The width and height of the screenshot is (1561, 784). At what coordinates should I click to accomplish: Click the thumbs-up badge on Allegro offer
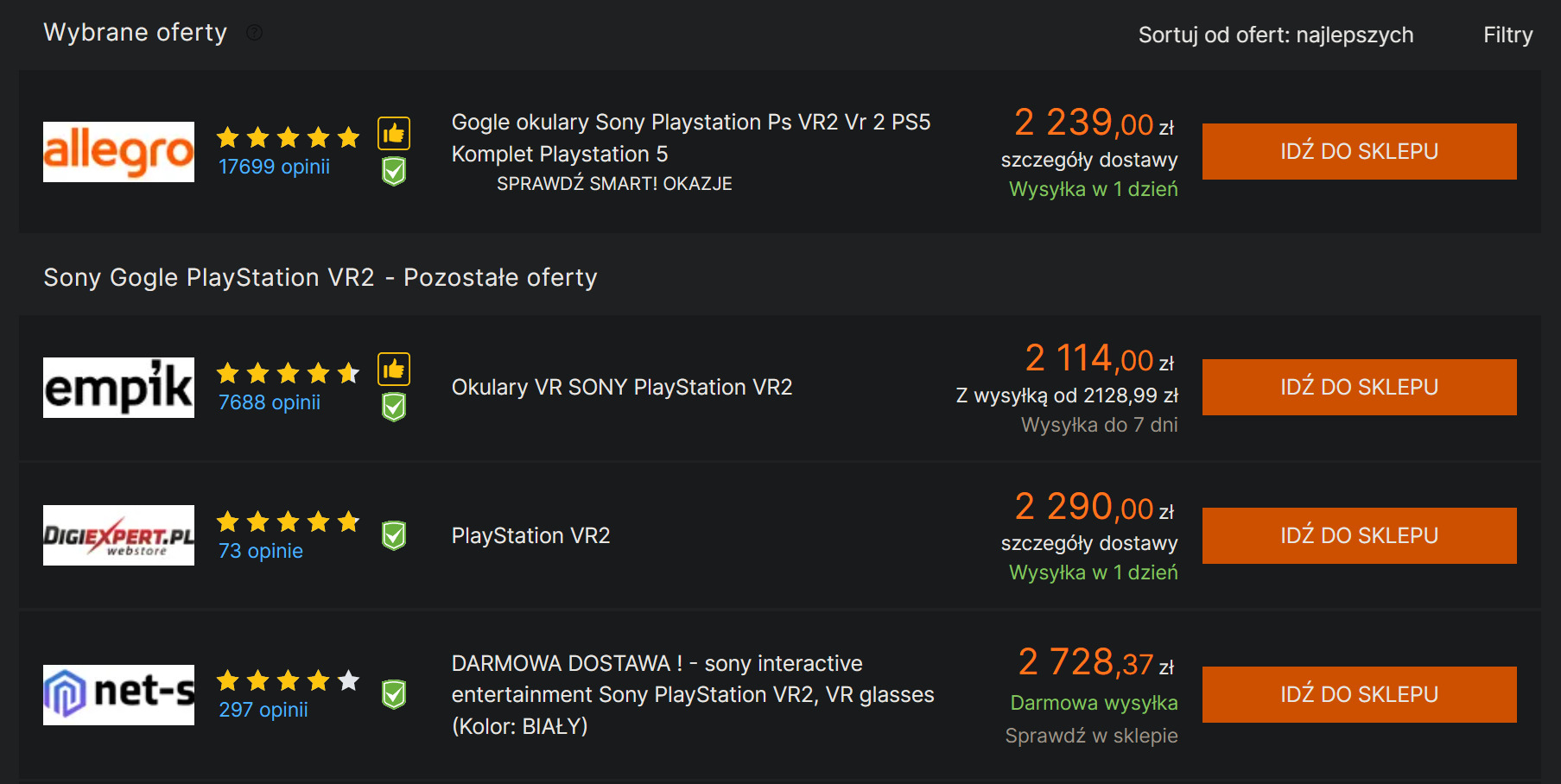[x=394, y=134]
